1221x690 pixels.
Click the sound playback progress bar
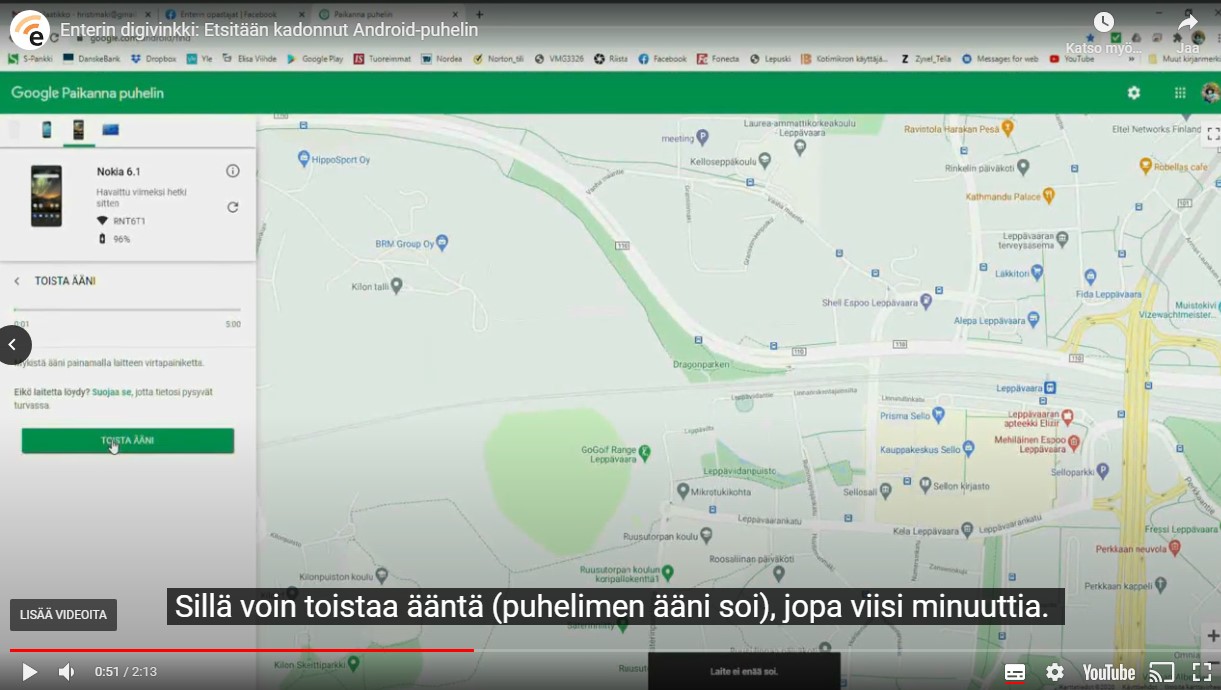[x=127, y=310]
